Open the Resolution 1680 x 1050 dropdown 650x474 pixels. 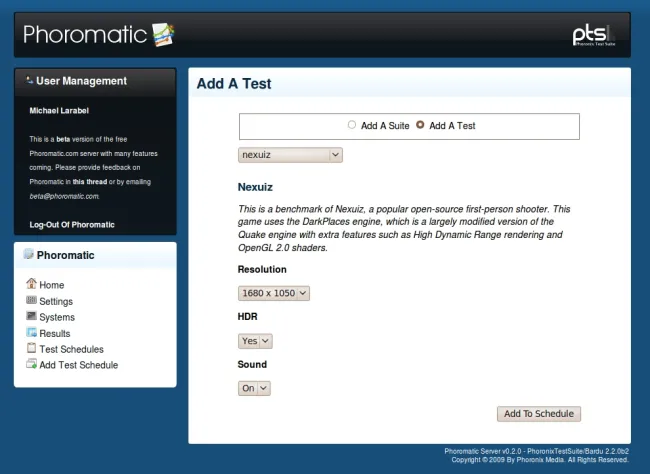pos(274,293)
